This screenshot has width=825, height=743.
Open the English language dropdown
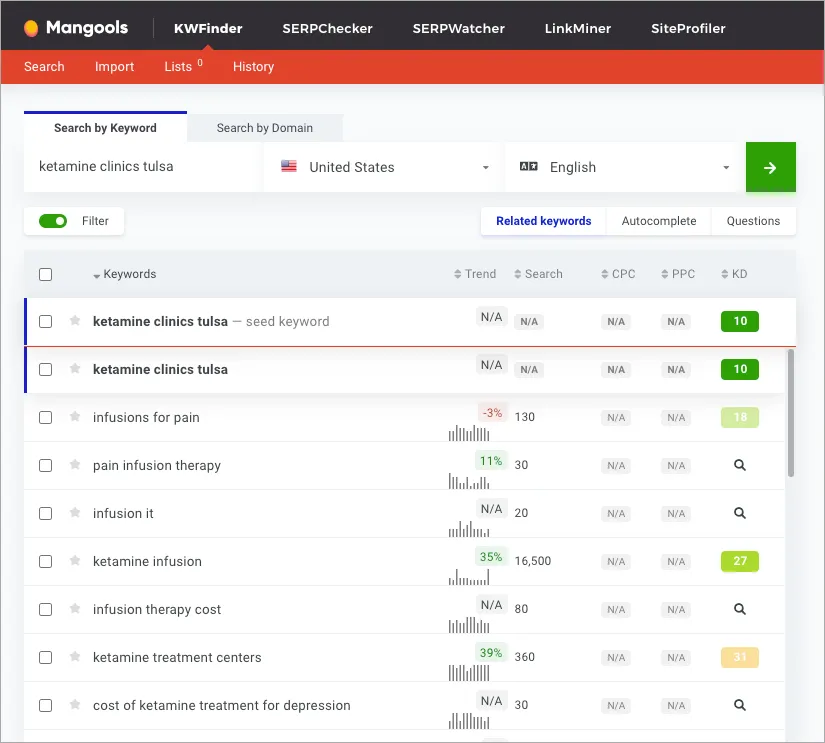pyautogui.click(x=728, y=167)
